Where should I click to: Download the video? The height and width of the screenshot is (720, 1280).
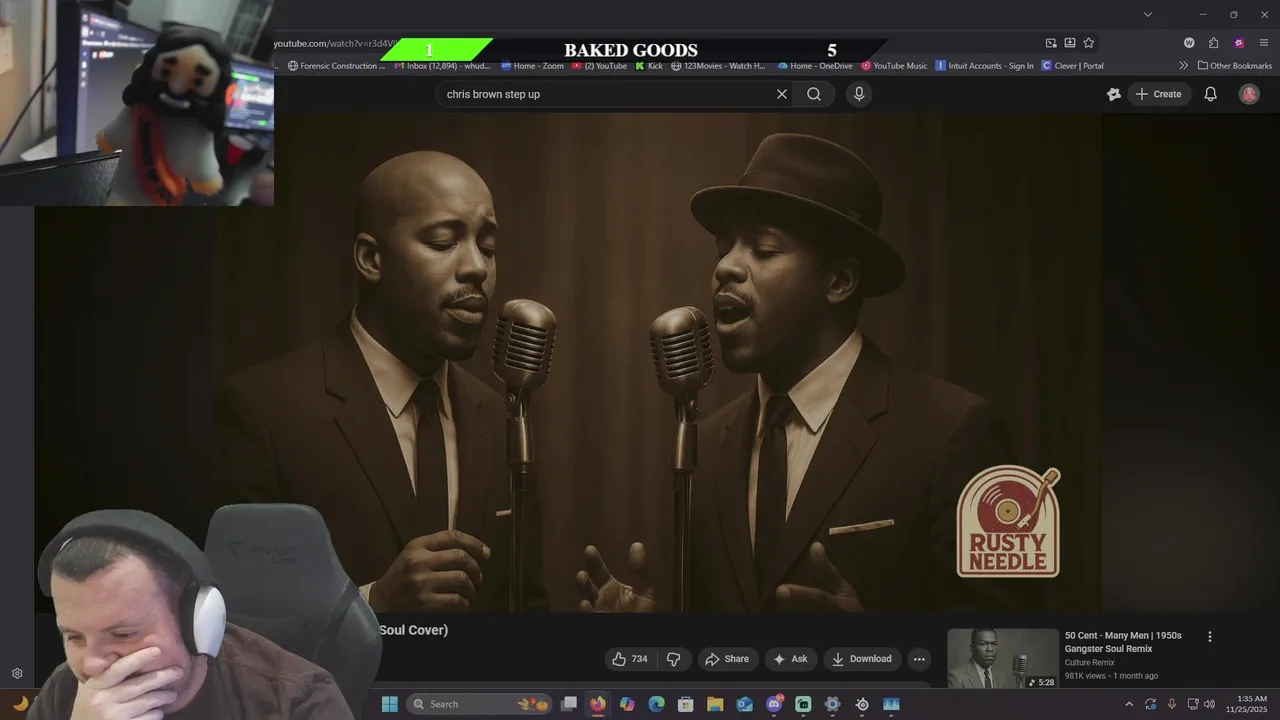862,659
